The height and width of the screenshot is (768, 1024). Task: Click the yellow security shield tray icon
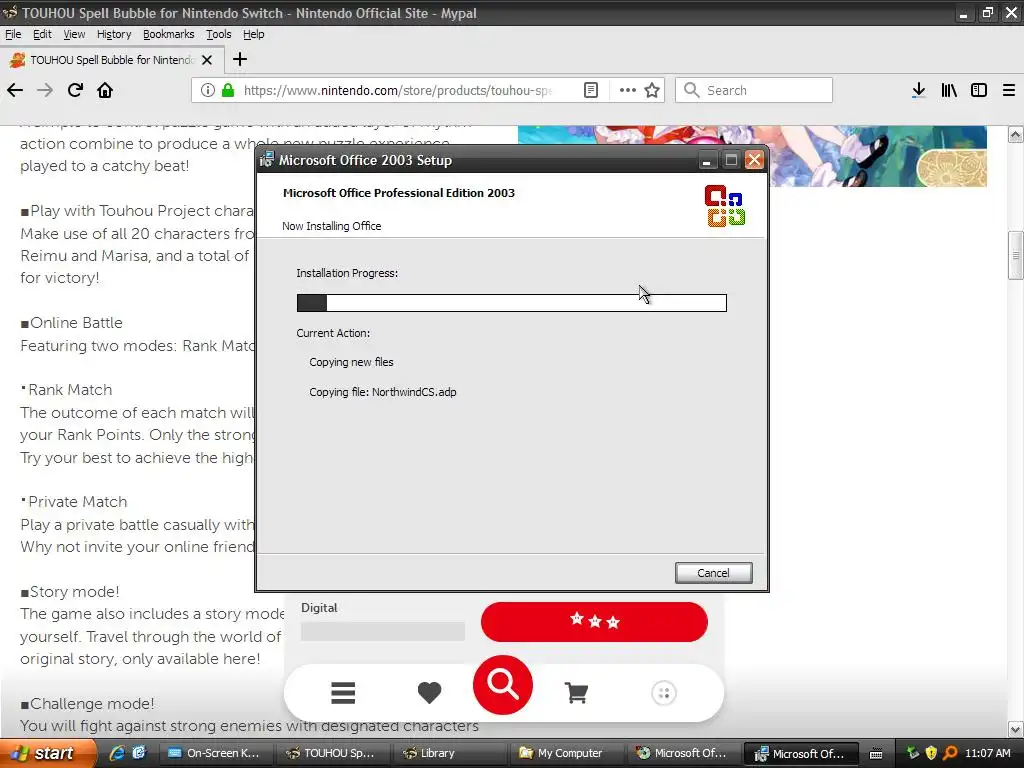point(931,753)
